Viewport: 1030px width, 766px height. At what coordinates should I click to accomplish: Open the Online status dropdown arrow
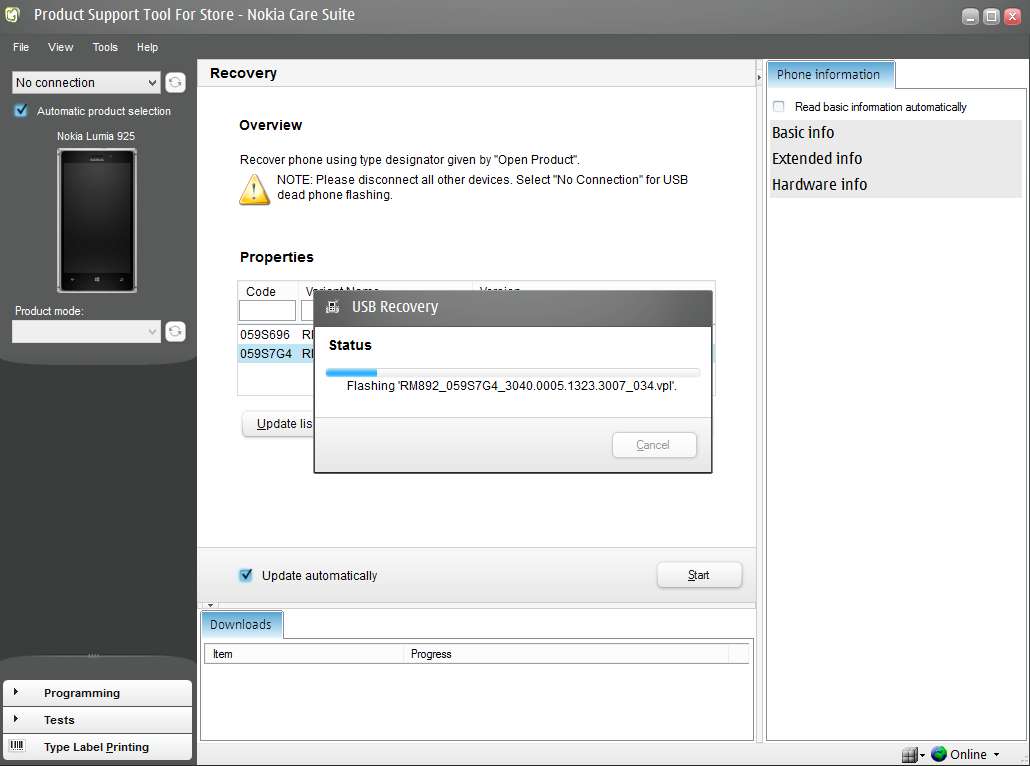tap(996, 755)
